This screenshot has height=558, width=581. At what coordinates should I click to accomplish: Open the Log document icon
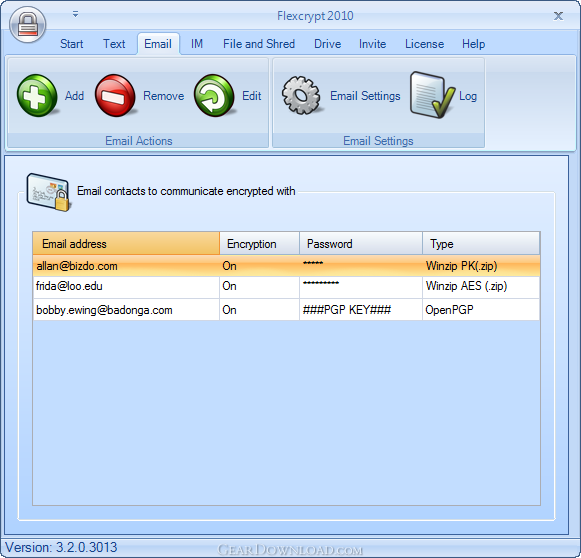432,95
